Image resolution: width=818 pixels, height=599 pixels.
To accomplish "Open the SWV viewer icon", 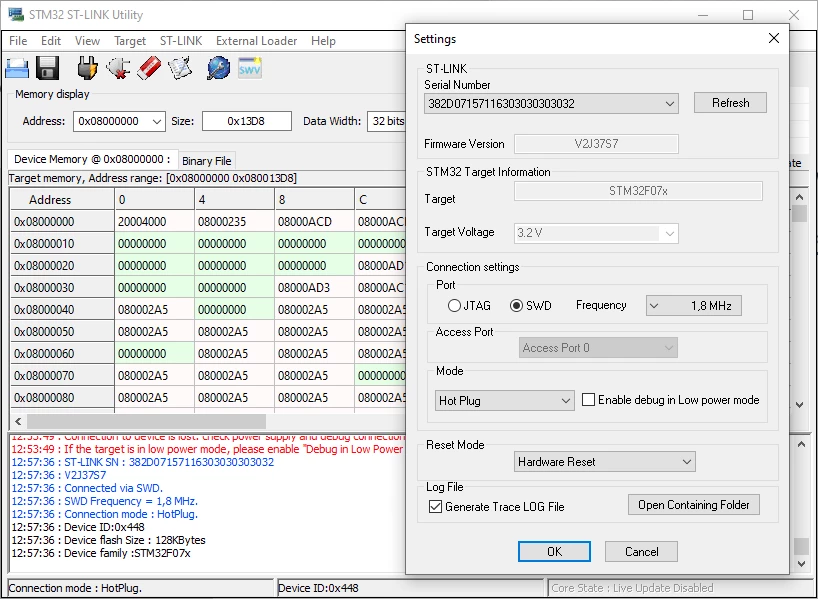I will [x=250, y=68].
